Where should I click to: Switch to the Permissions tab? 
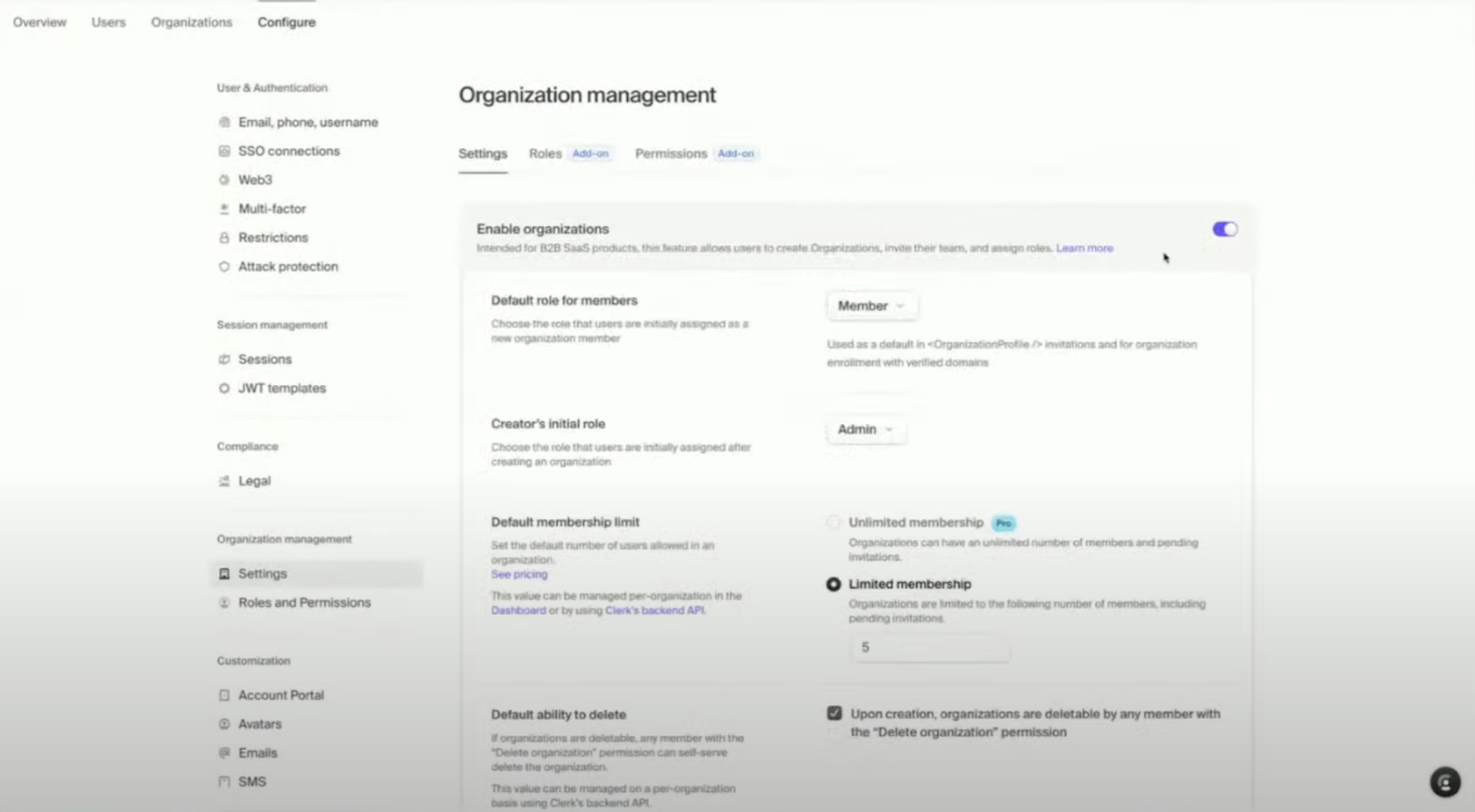tap(671, 154)
